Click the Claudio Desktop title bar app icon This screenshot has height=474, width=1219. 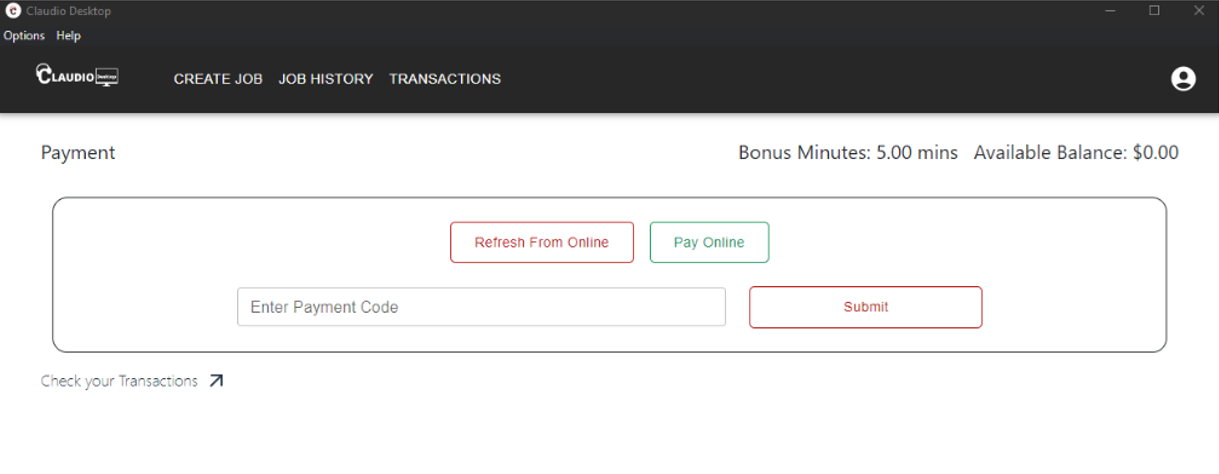13,11
